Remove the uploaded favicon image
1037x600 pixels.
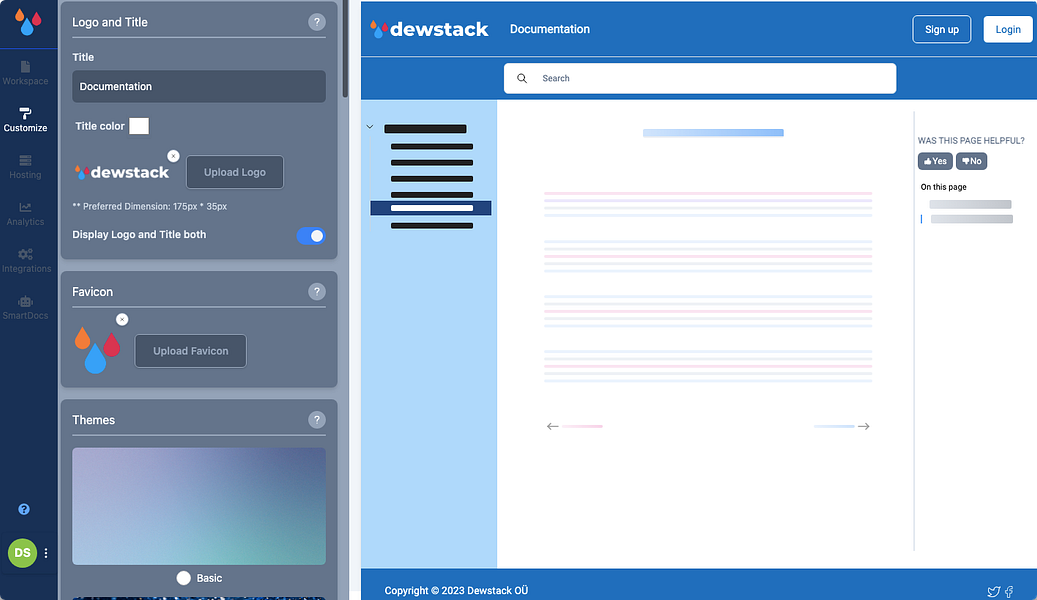tap(122, 320)
